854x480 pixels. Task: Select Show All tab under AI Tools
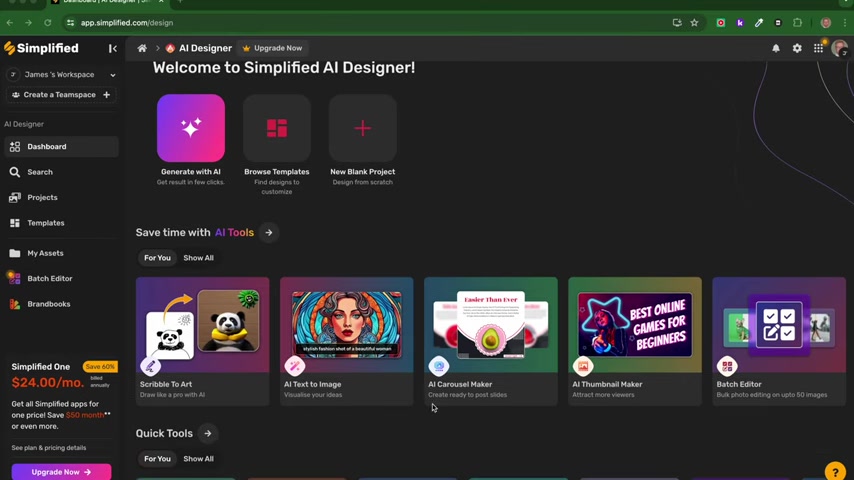click(198, 258)
